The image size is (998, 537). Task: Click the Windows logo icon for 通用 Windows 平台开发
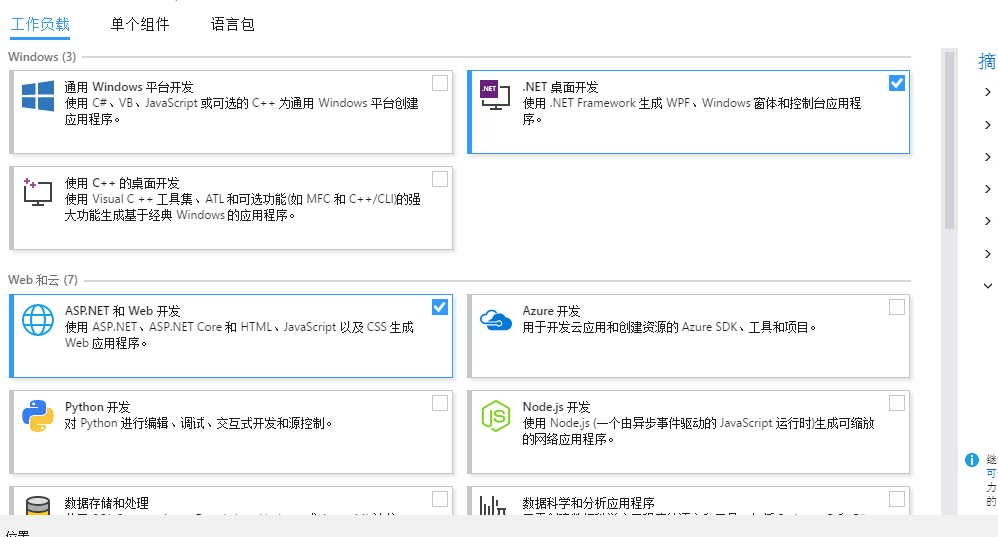(38, 96)
